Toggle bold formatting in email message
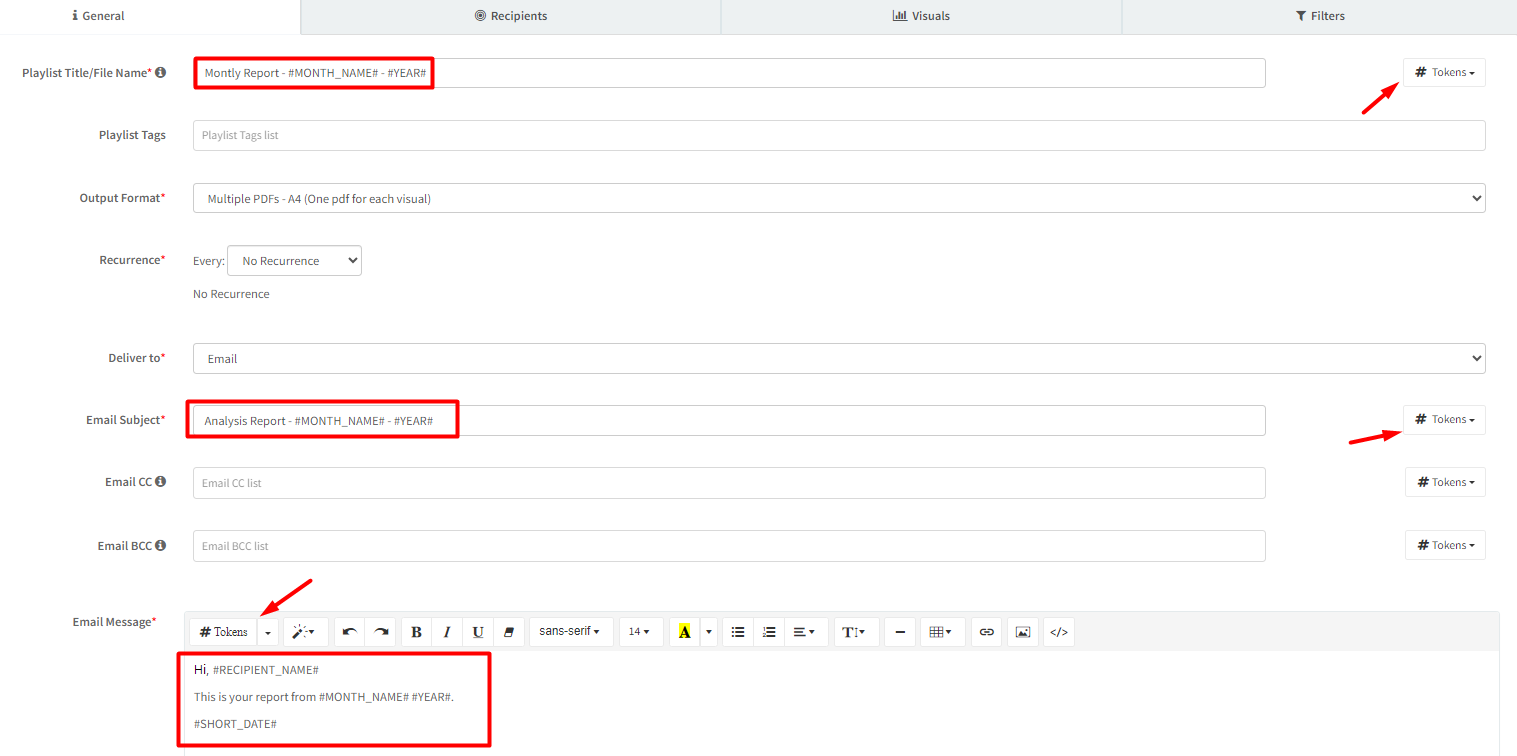 click(416, 632)
